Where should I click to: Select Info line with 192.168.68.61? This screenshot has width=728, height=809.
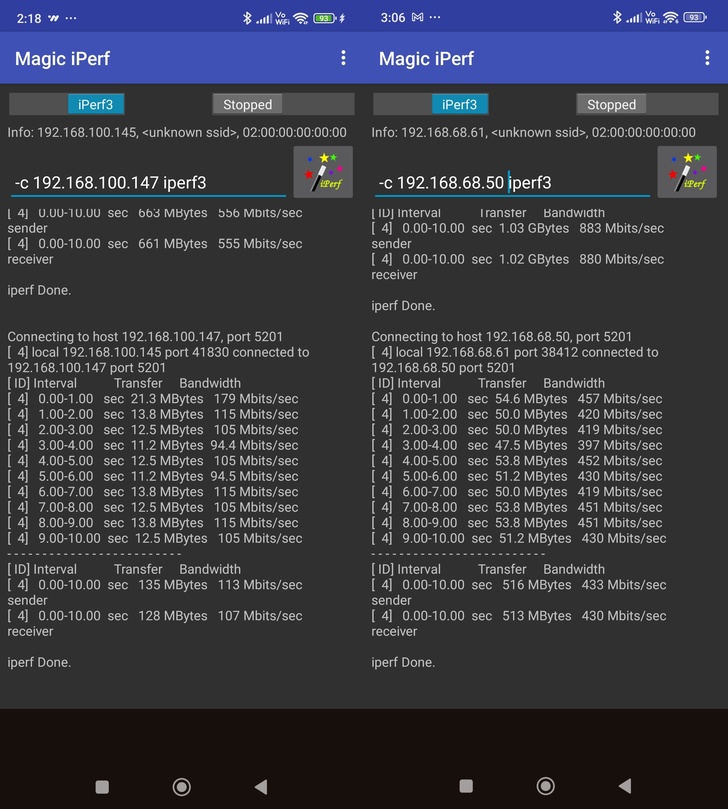(533, 132)
